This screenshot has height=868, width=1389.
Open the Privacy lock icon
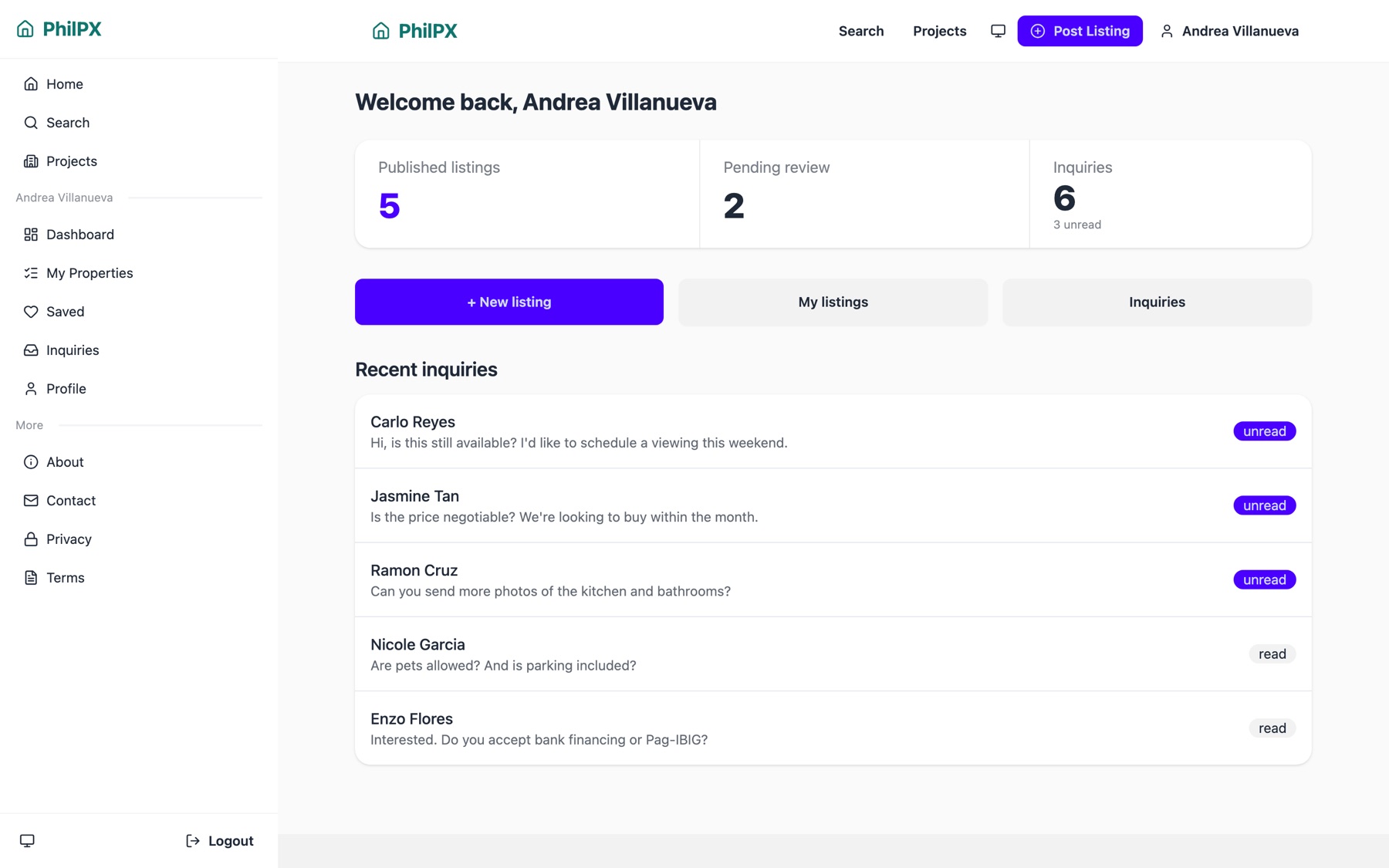coord(31,539)
